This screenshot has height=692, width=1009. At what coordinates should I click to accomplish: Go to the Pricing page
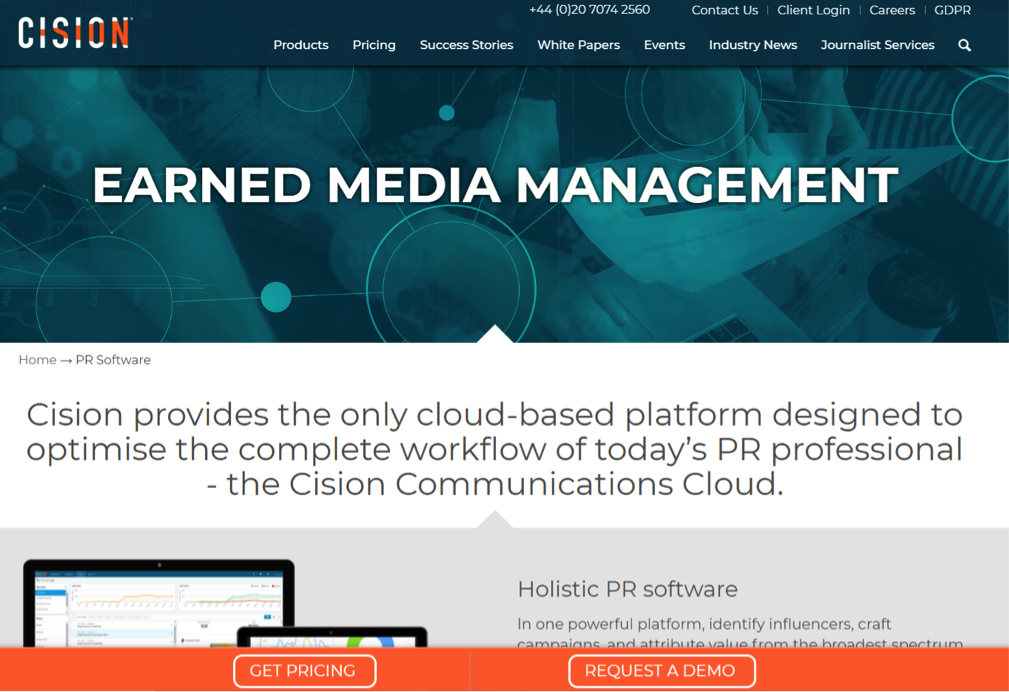(374, 45)
